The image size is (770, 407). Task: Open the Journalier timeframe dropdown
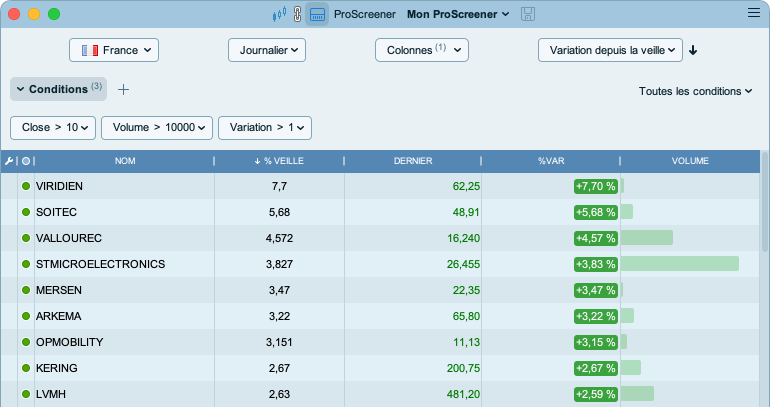pos(267,50)
